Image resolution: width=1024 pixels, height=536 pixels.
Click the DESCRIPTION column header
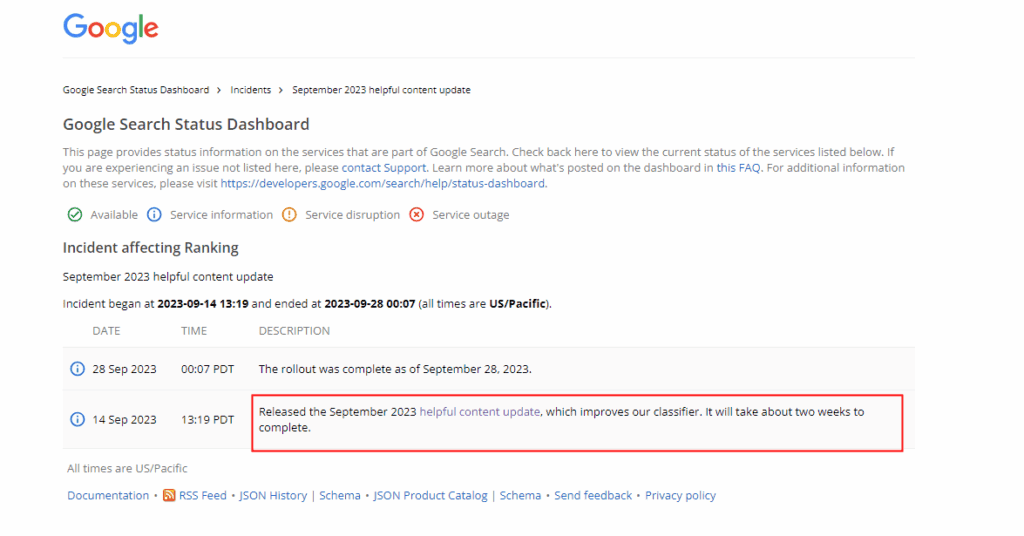point(295,331)
